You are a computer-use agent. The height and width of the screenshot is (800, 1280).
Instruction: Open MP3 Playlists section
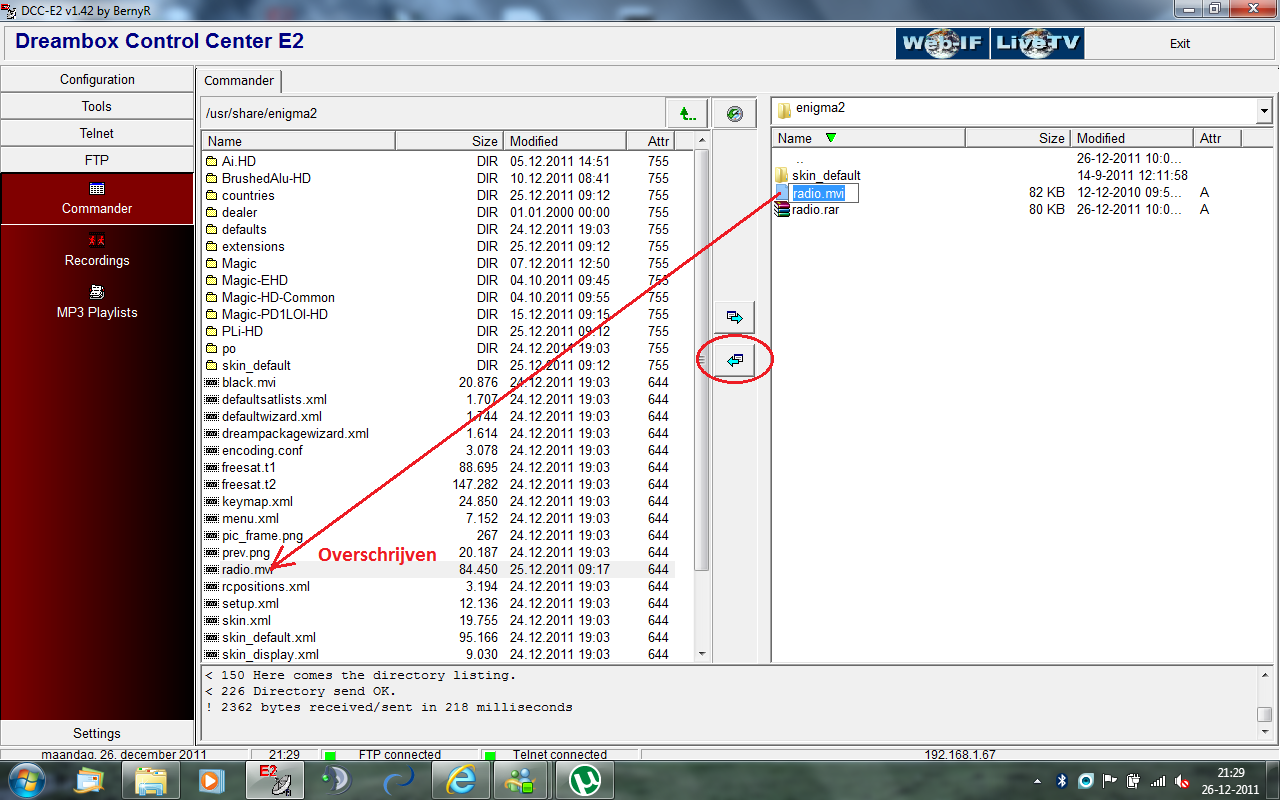pos(97,302)
